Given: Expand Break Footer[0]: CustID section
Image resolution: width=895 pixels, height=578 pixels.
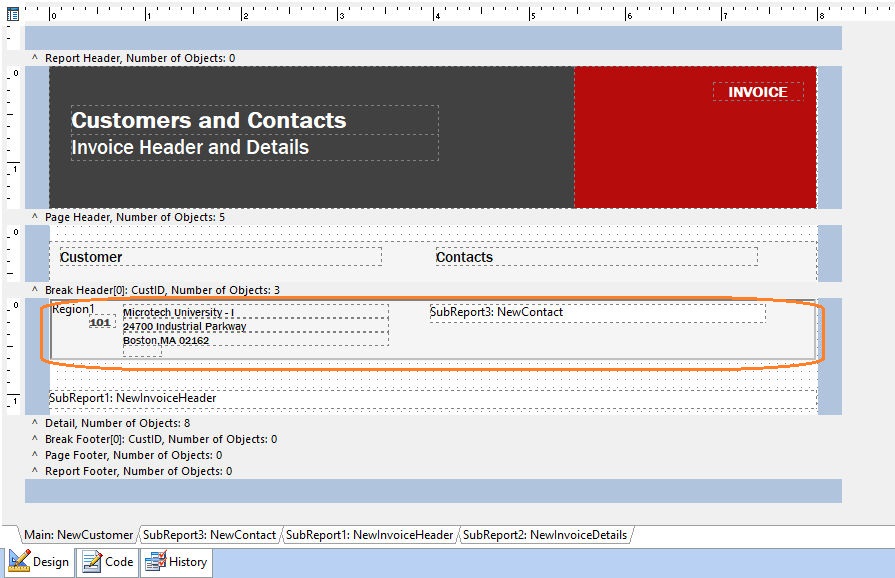Looking at the screenshot, I should tap(35, 439).
